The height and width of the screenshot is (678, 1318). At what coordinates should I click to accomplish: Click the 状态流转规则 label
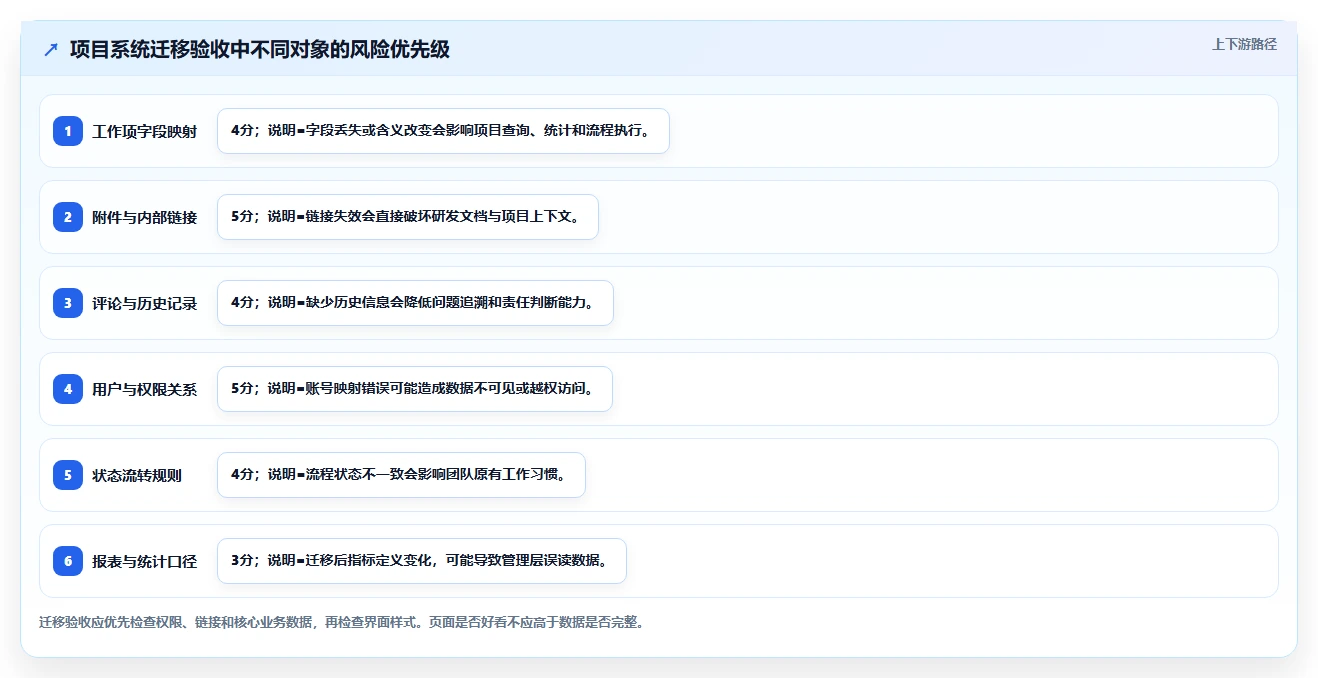tap(137, 476)
